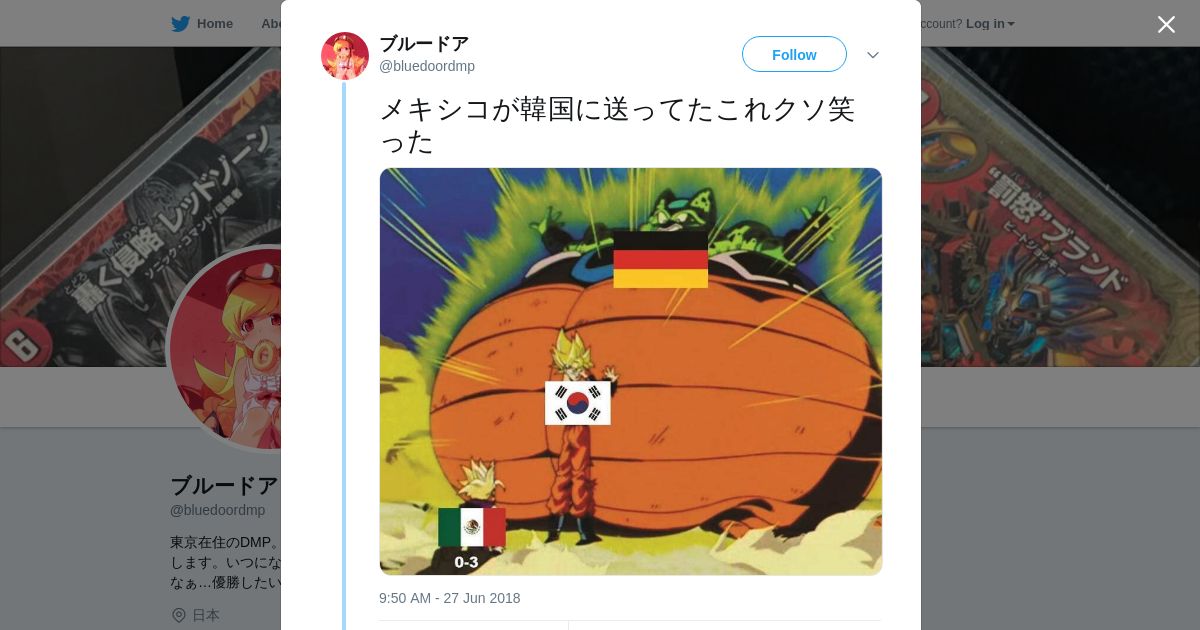1200x630 pixels.
Task: Click the German flag in the meme
Action: tap(660, 259)
